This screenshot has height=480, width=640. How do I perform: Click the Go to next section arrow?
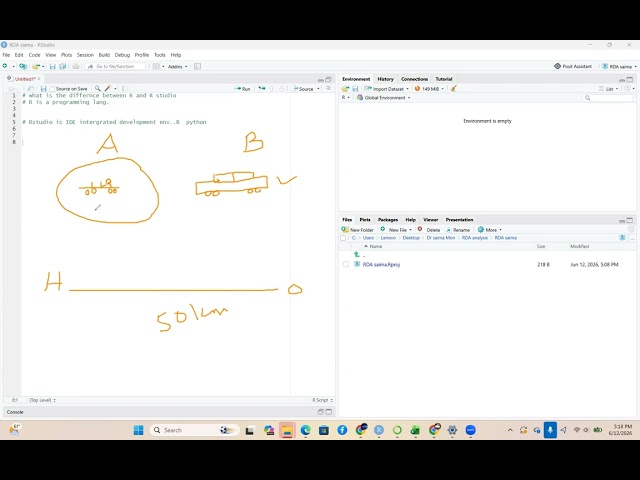[x=281, y=89]
